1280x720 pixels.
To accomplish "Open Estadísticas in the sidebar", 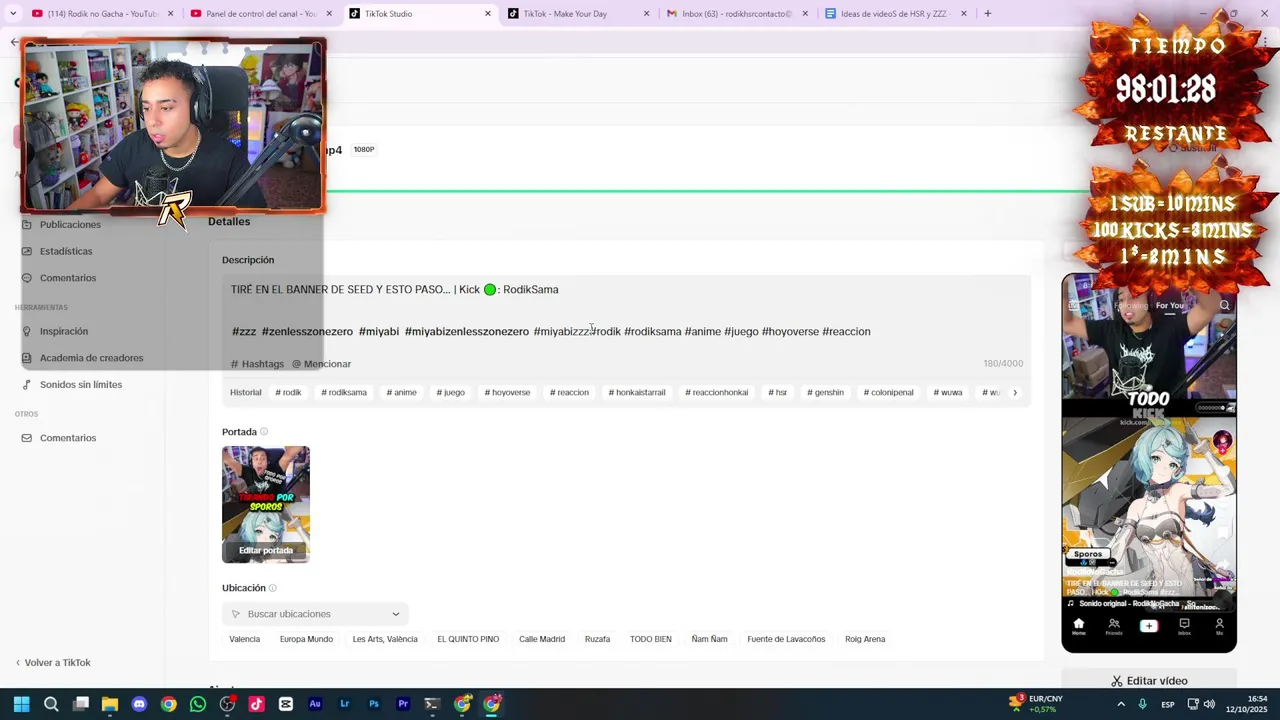I will 66,251.
